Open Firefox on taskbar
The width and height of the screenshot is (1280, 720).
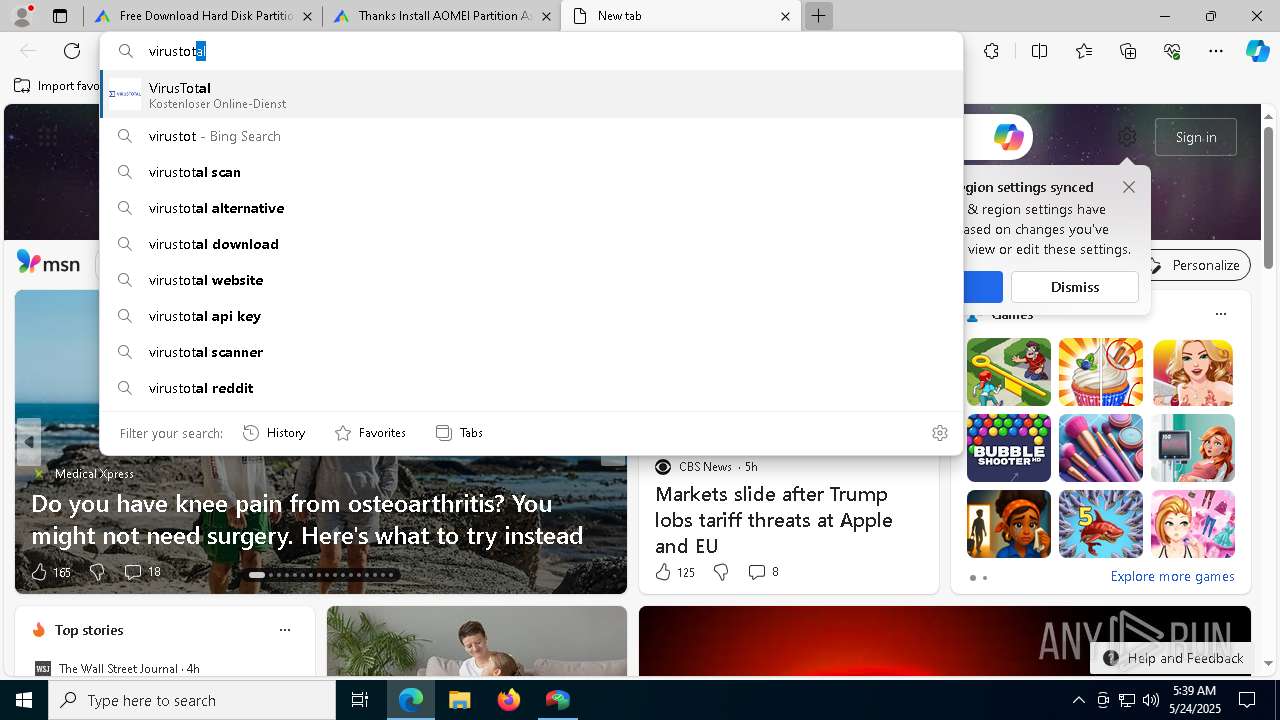[508, 700]
